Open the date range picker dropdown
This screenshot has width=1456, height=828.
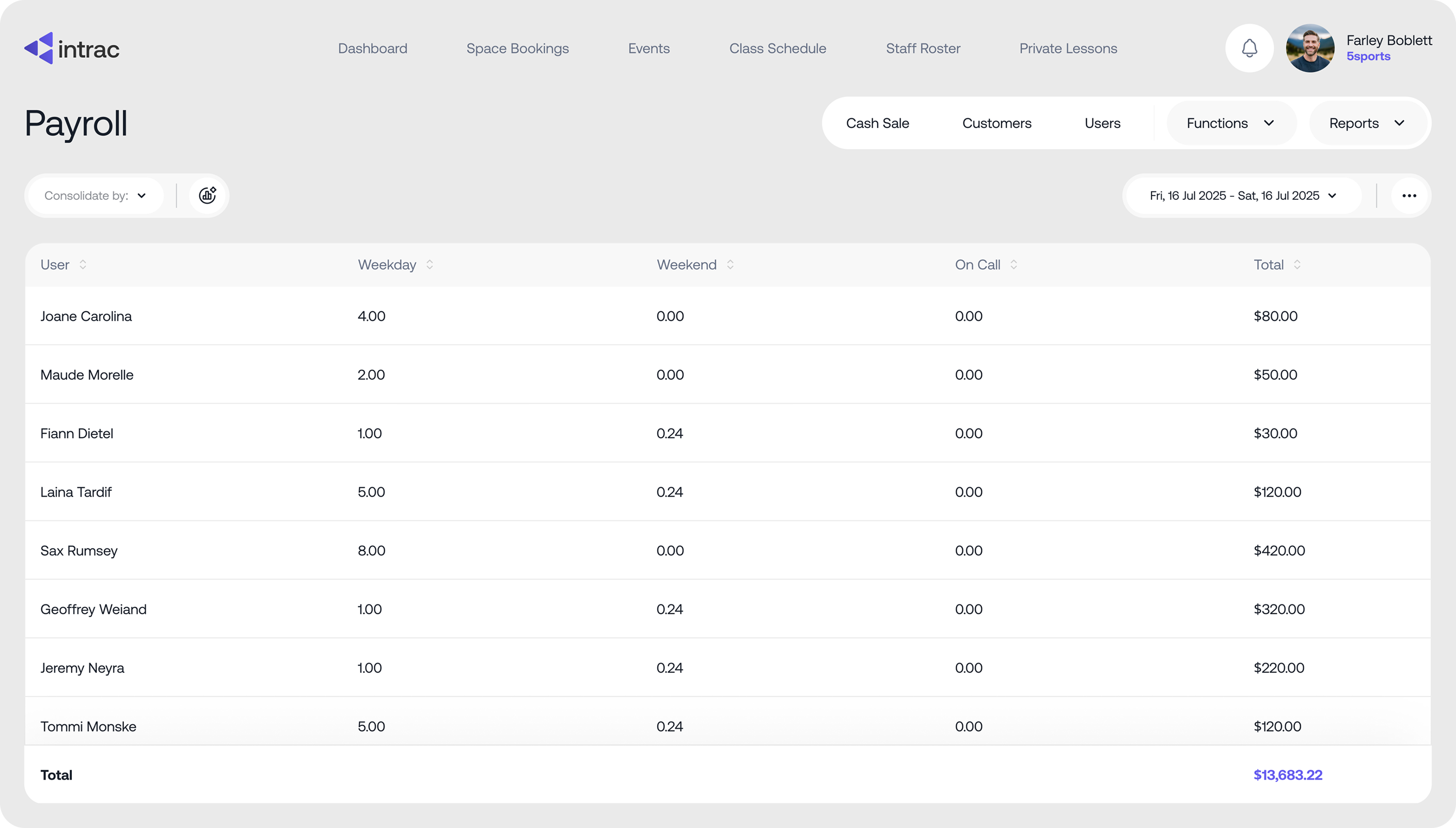1242,196
